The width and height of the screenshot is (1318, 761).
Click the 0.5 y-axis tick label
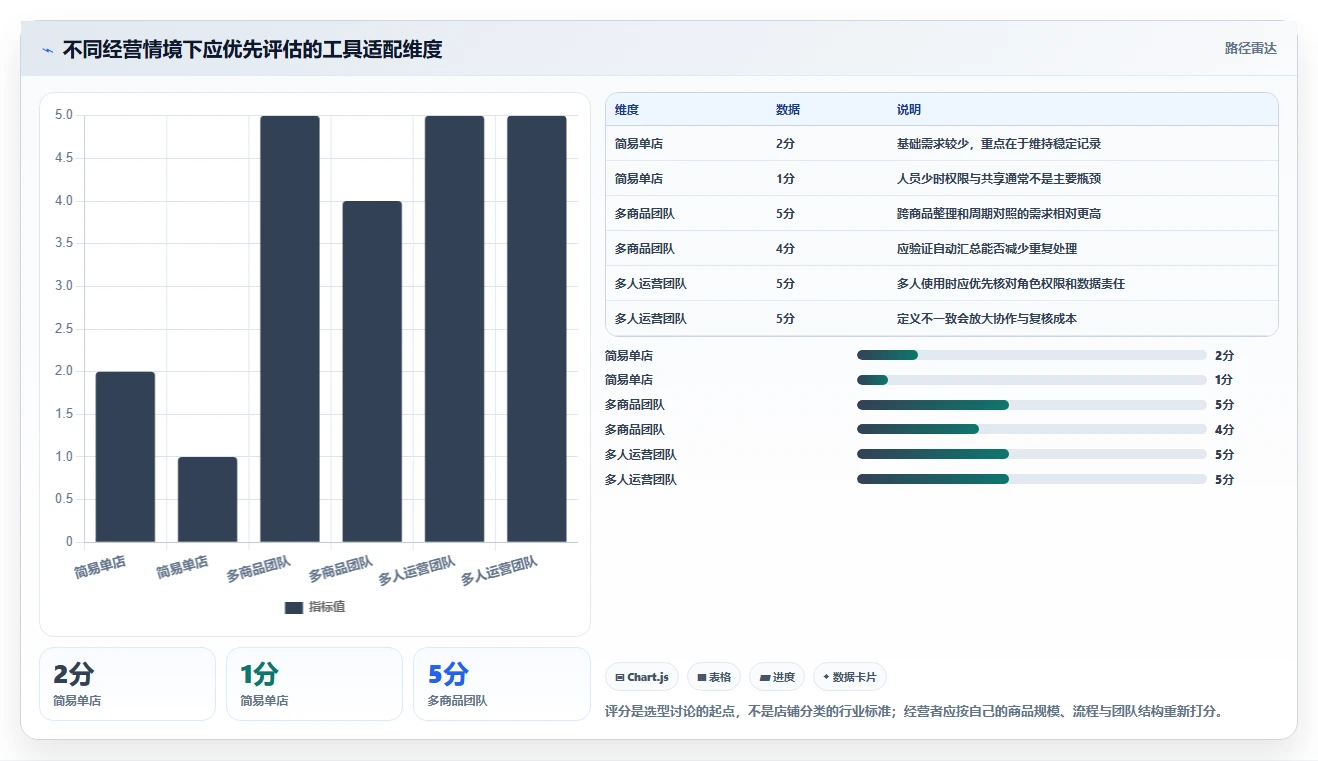(x=64, y=499)
